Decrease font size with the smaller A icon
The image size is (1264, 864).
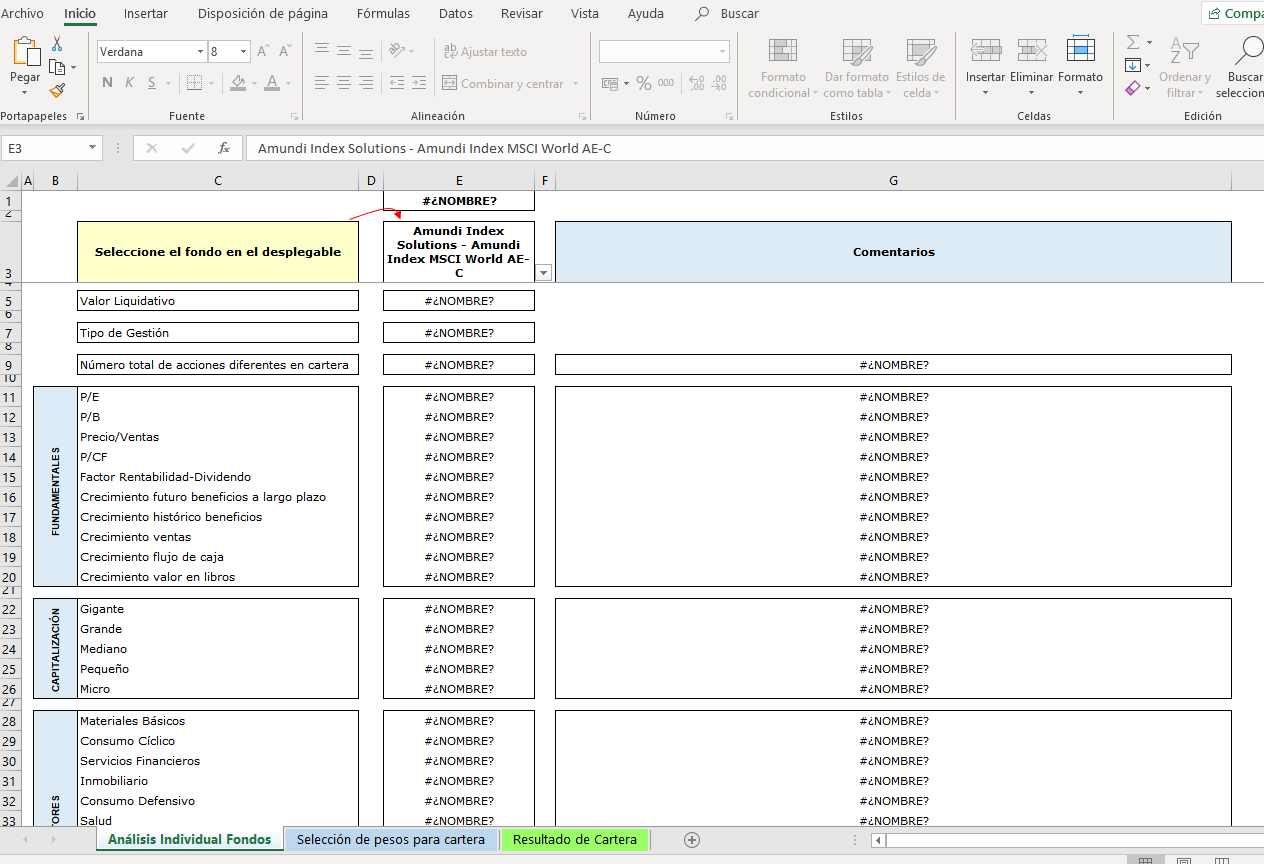[285, 51]
